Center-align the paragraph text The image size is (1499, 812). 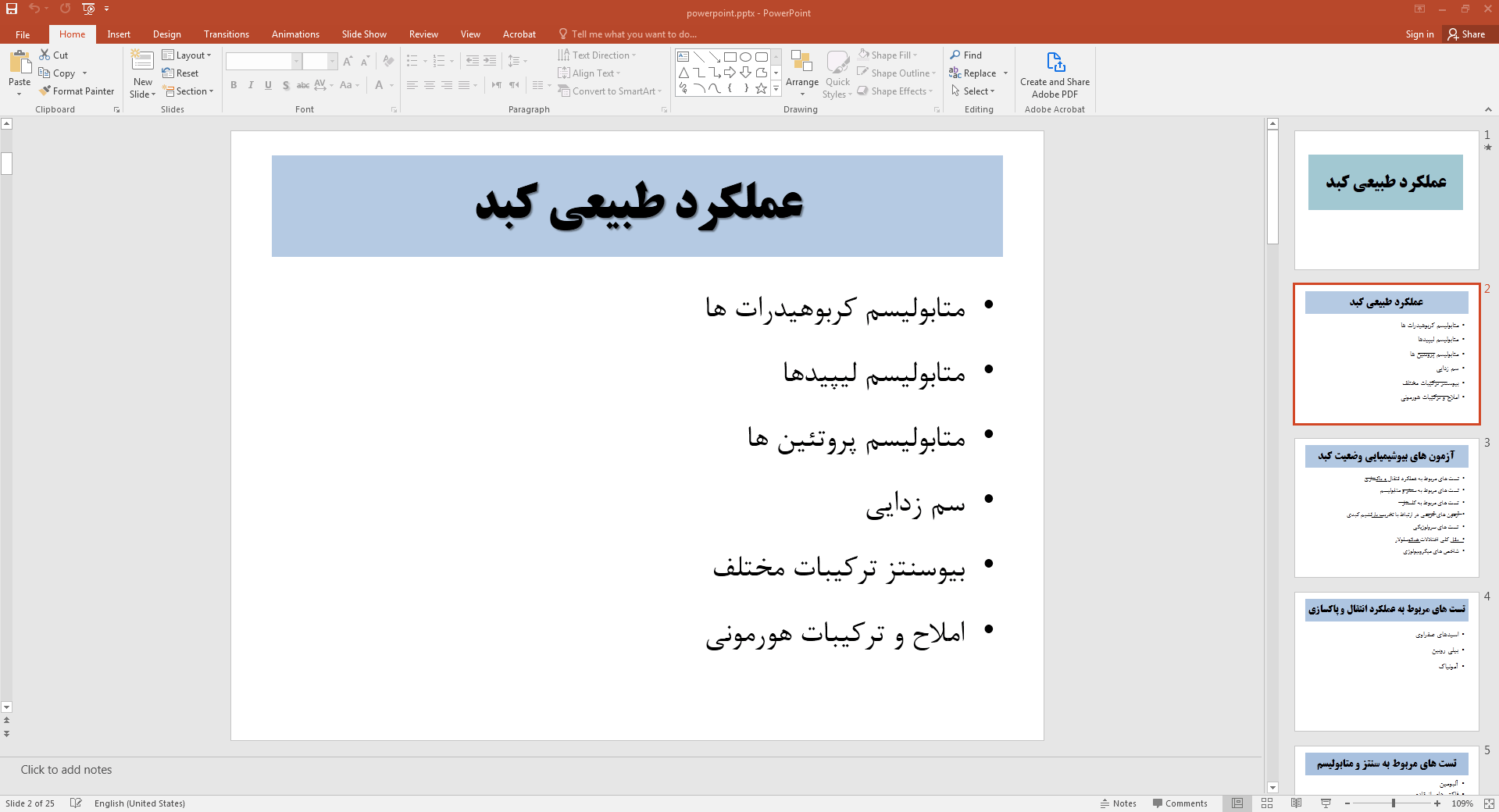click(430, 85)
